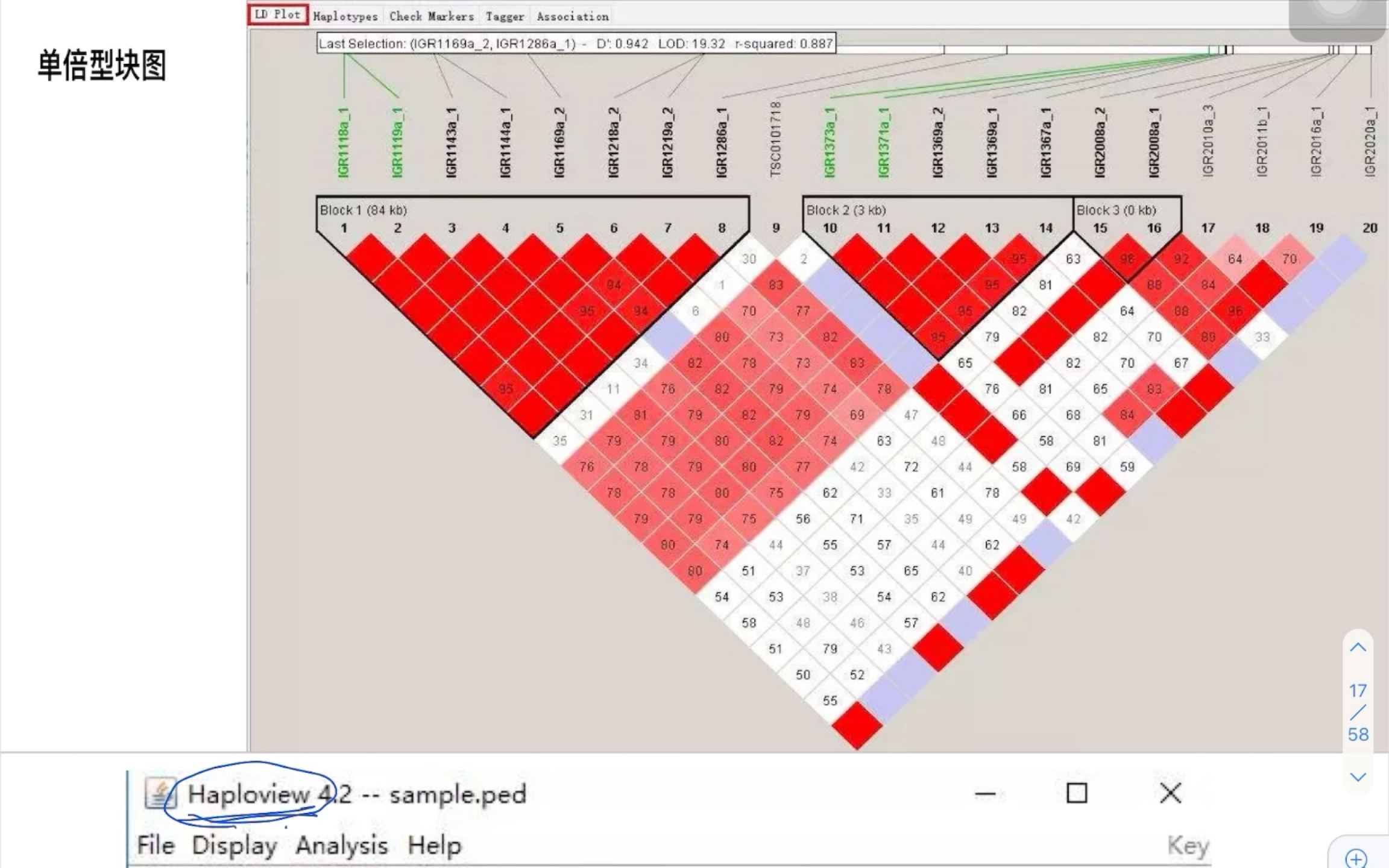
Task: Maximize the Haploview sample.ped window
Action: click(x=1077, y=793)
